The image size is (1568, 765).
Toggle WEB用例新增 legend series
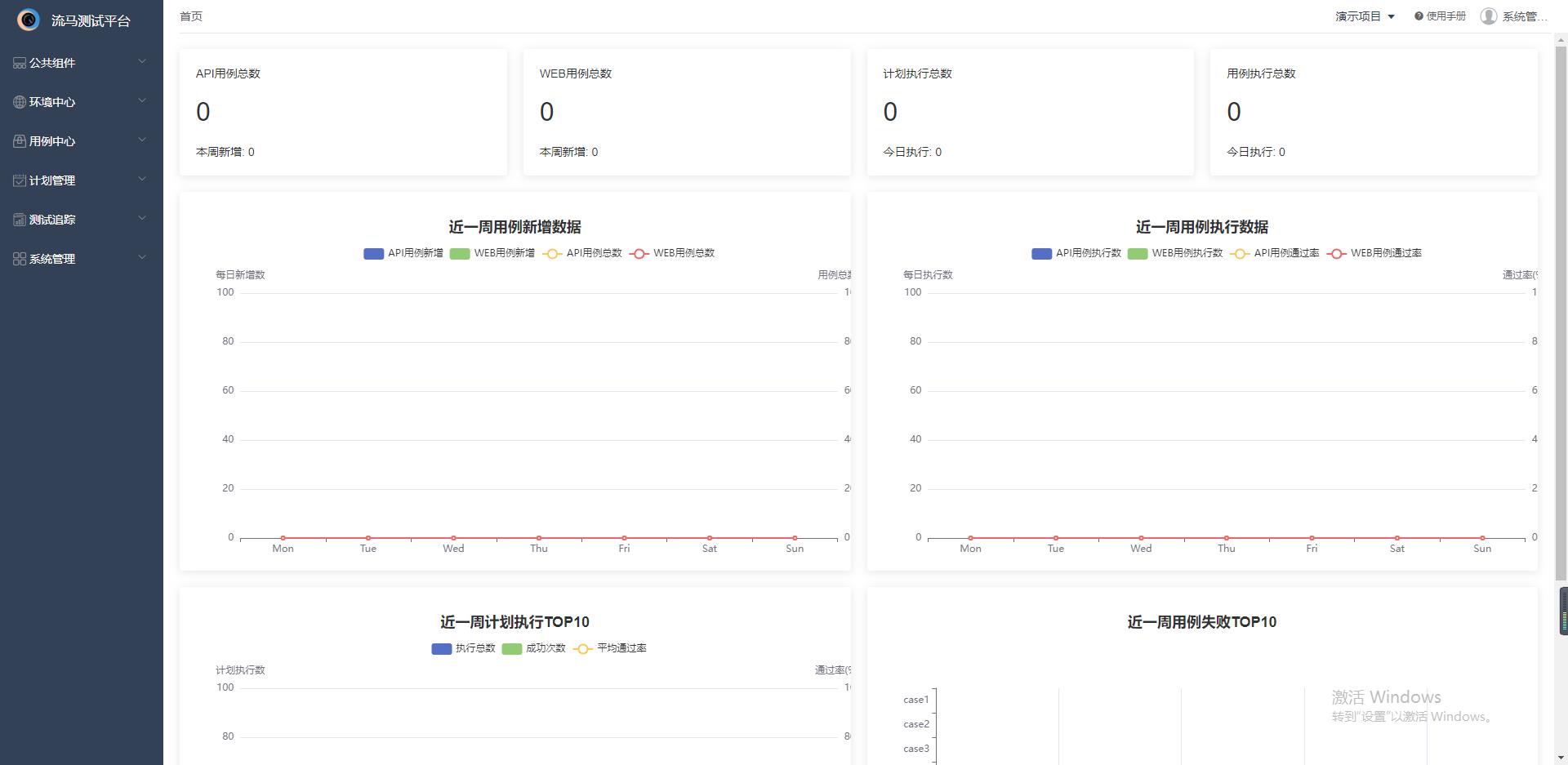click(492, 253)
